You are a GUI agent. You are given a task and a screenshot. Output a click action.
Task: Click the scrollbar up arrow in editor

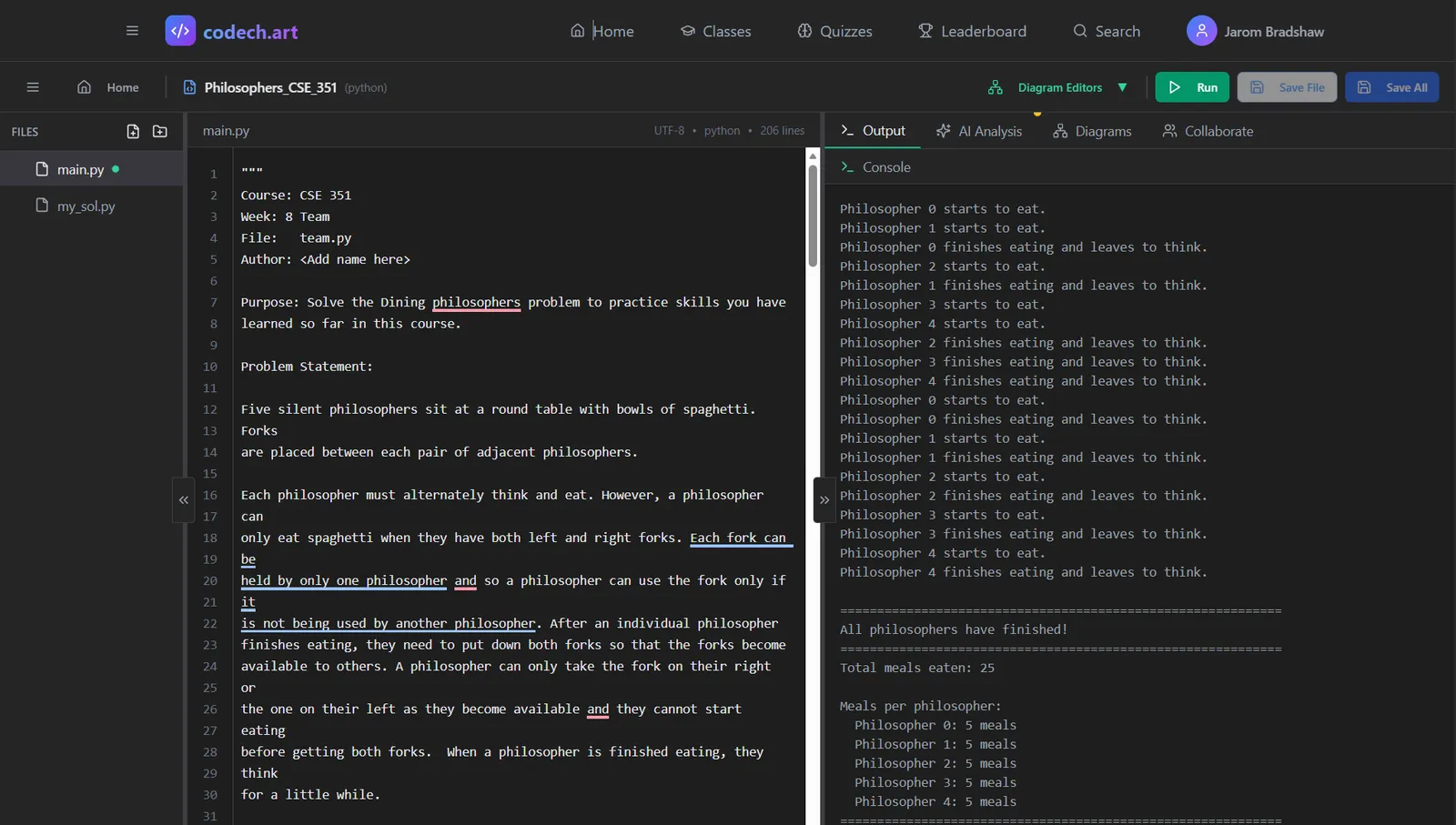click(813, 156)
